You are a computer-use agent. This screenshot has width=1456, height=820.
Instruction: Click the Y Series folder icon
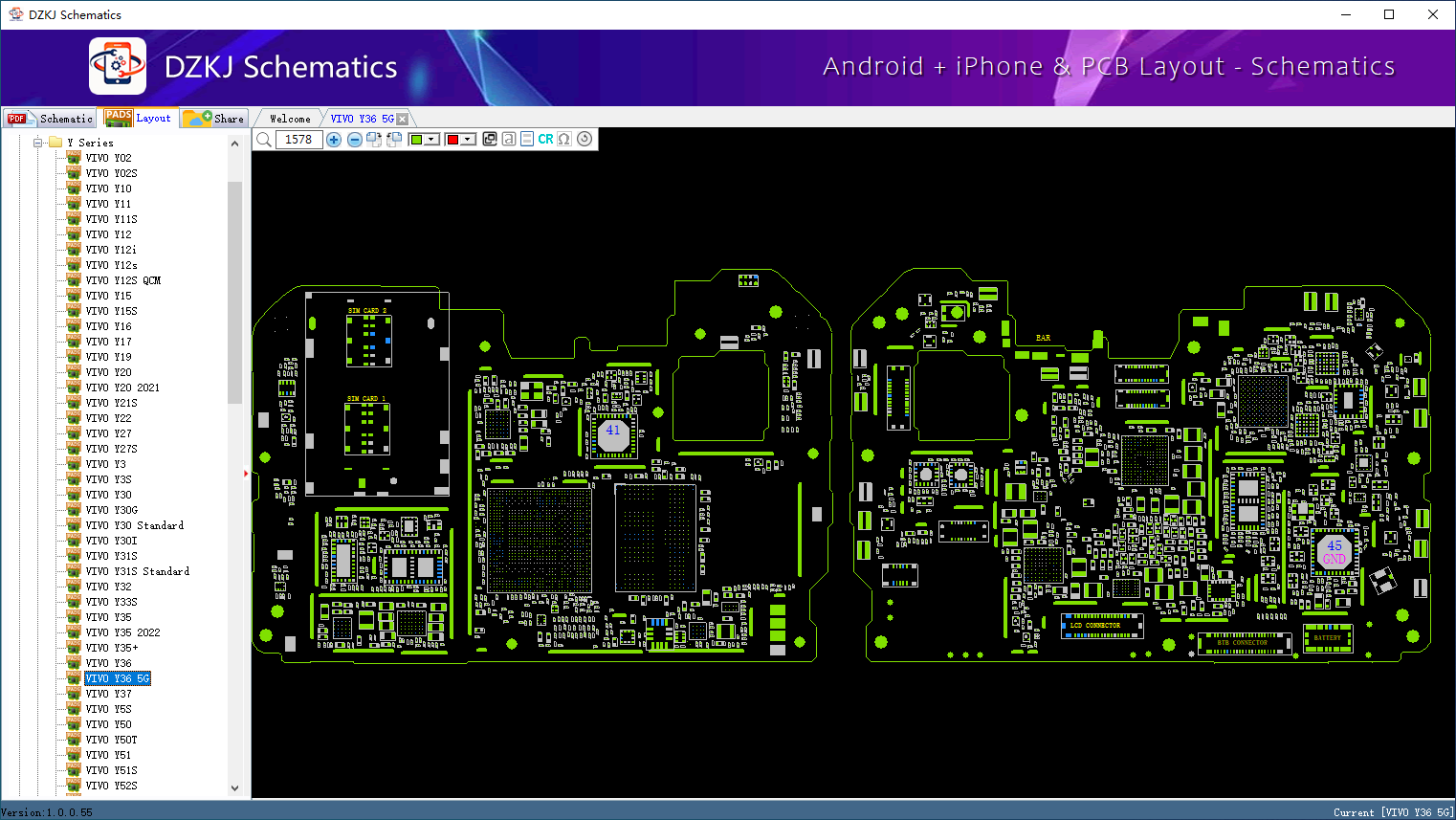pyautogui.click(x=55, y=143)
